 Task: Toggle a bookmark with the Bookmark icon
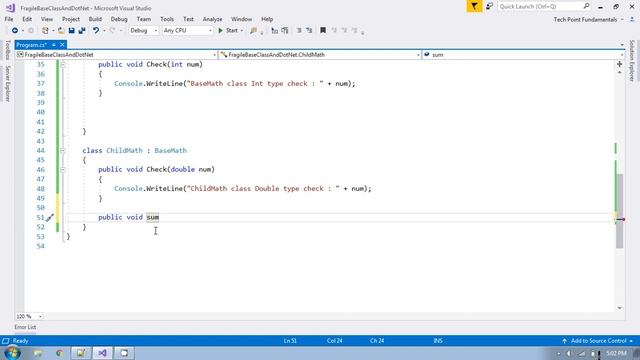click(323, 31)
